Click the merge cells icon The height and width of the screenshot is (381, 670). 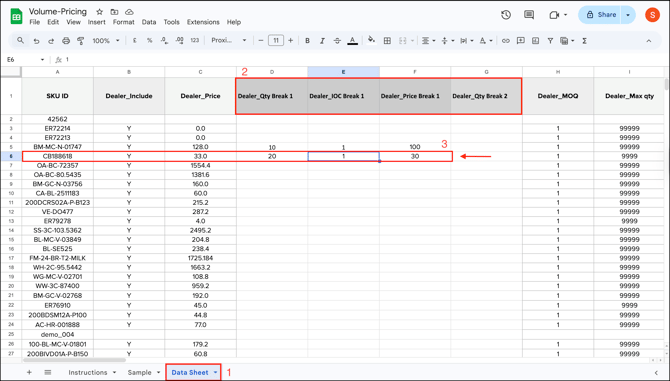coord(403,41)
